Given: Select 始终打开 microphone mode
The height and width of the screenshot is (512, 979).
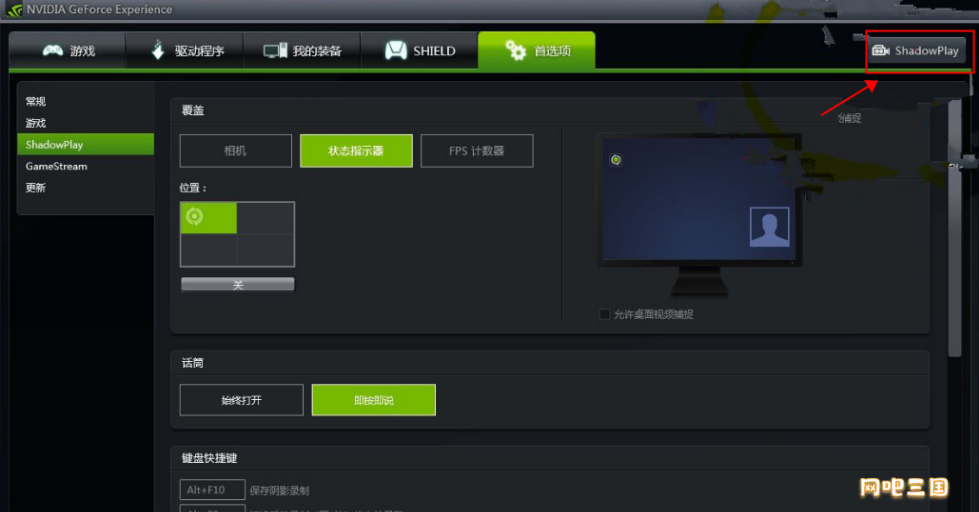Looking at the screenshot, I should click(x=242, y=400).
